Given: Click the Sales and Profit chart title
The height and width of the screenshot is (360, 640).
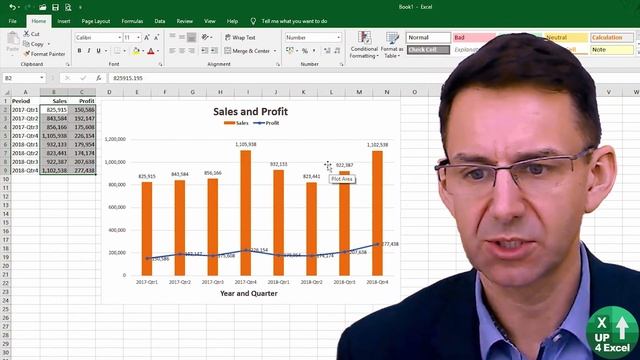Looking at the screenshot, I should pos(250,111).
